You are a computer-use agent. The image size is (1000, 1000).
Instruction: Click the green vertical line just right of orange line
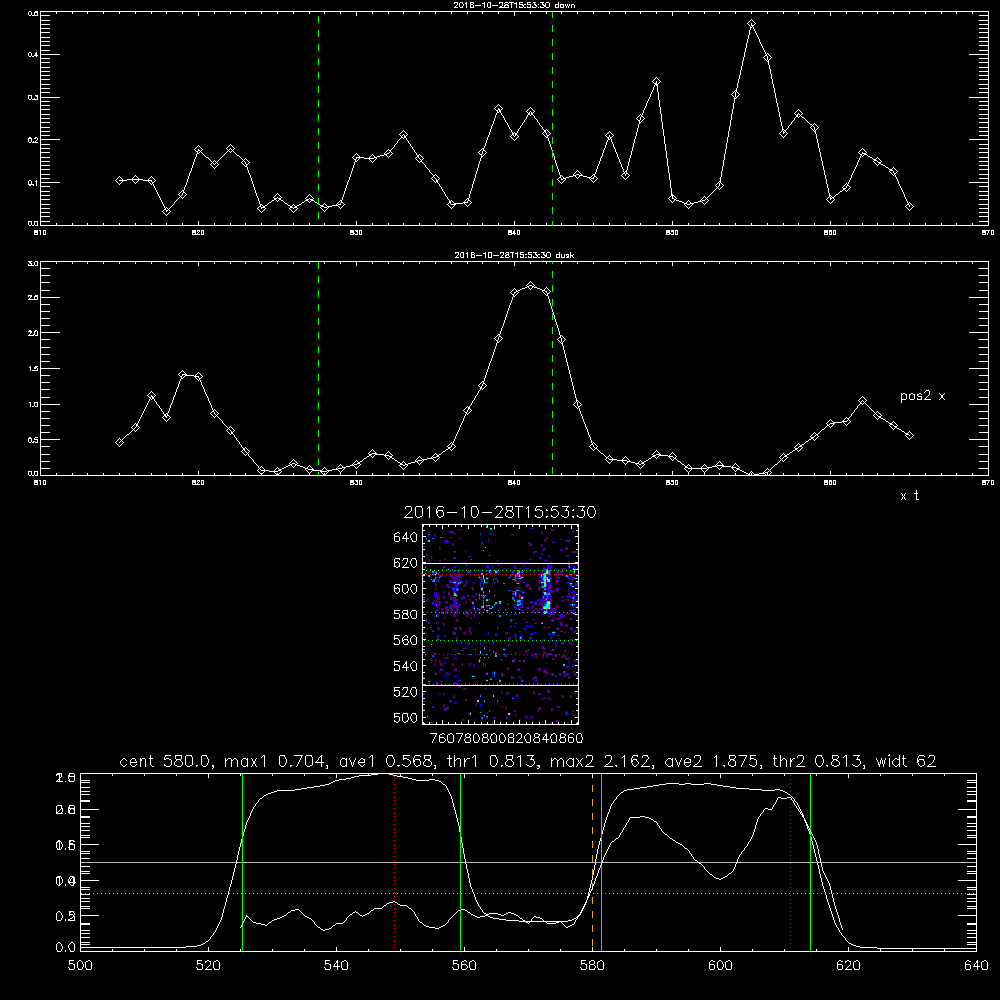point(601,861)
